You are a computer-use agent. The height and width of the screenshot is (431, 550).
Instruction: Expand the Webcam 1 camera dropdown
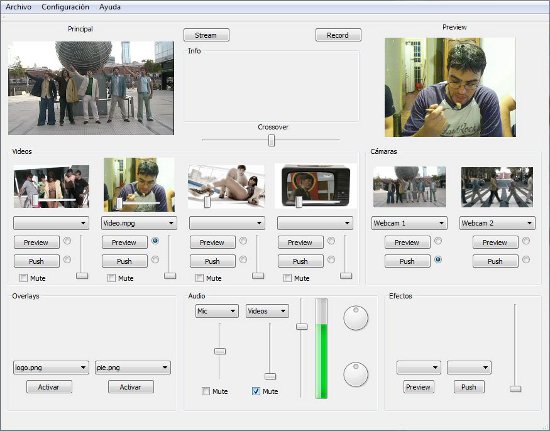(409, 223)
